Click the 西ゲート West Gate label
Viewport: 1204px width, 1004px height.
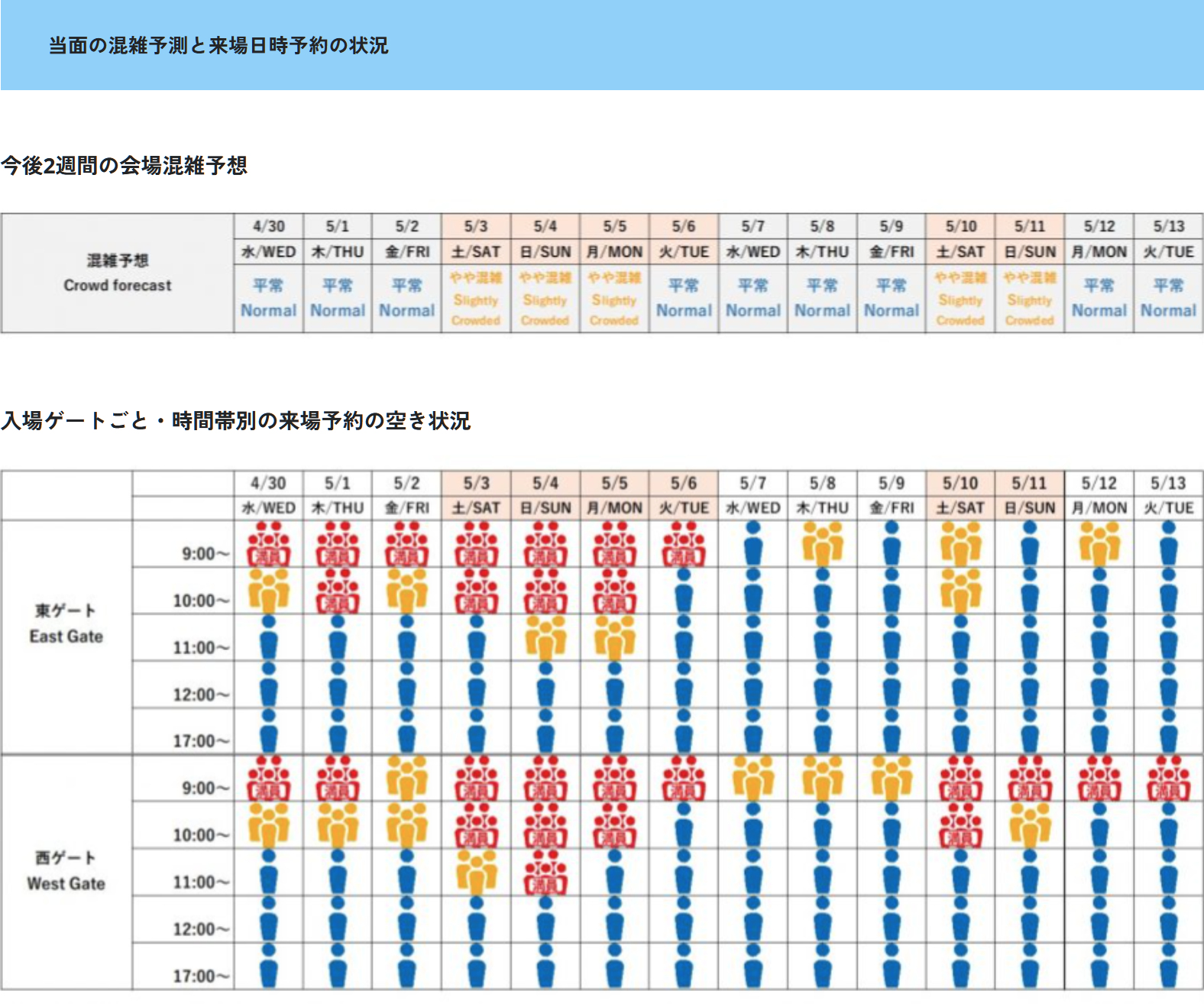tap(66, 870)
